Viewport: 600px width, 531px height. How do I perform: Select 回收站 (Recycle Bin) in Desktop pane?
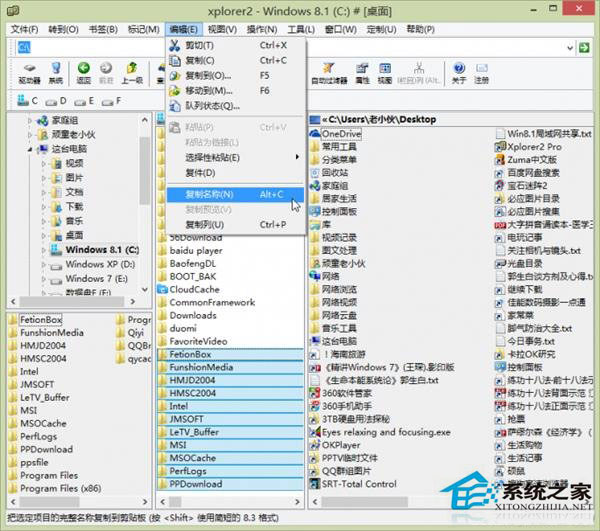point(329,173)
